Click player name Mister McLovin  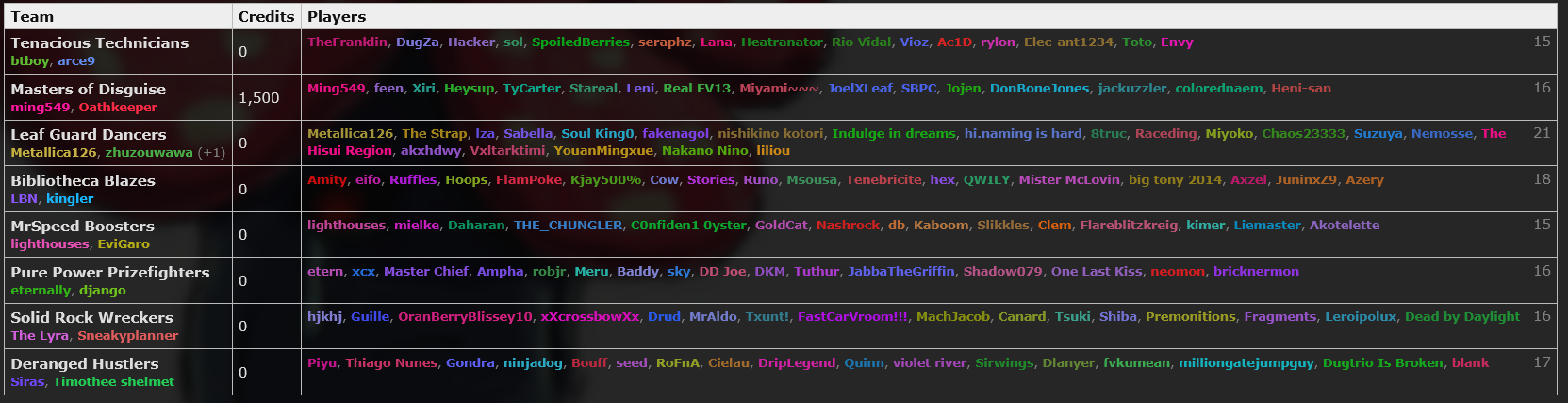[x=1069, y=179]
